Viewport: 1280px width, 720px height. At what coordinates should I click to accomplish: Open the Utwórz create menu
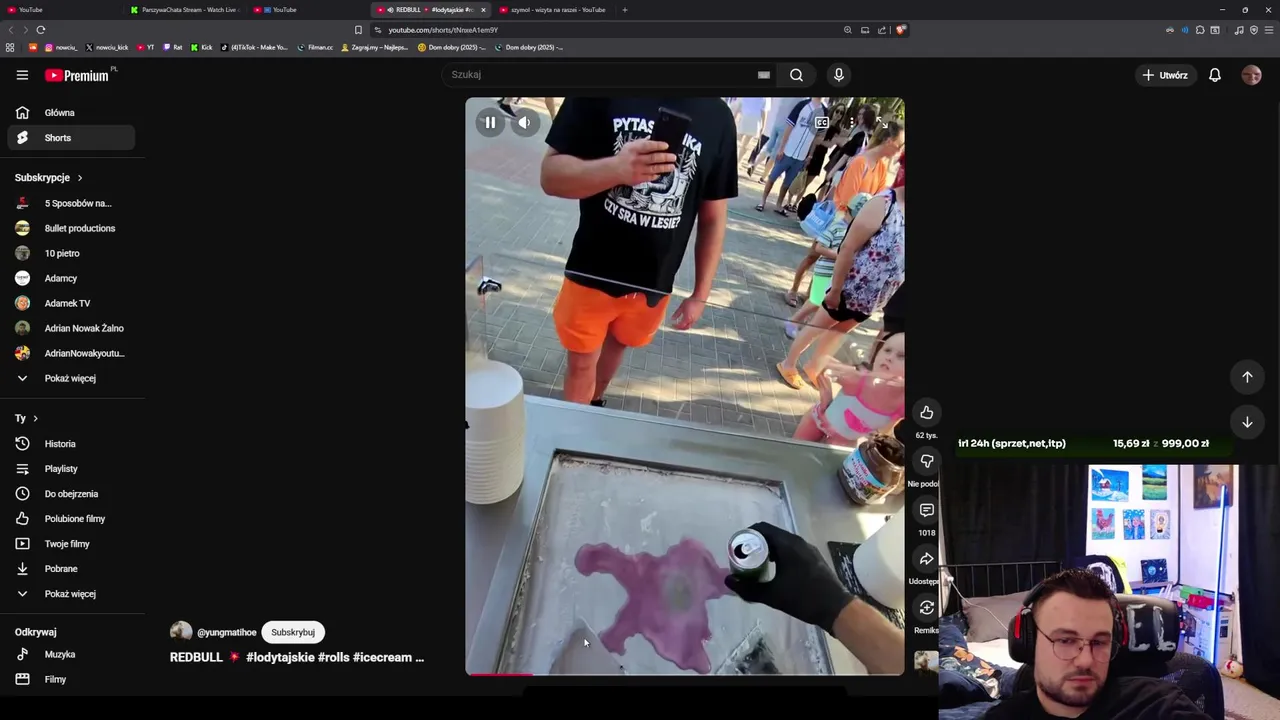pyautogui.click(x=1165, y=75)
